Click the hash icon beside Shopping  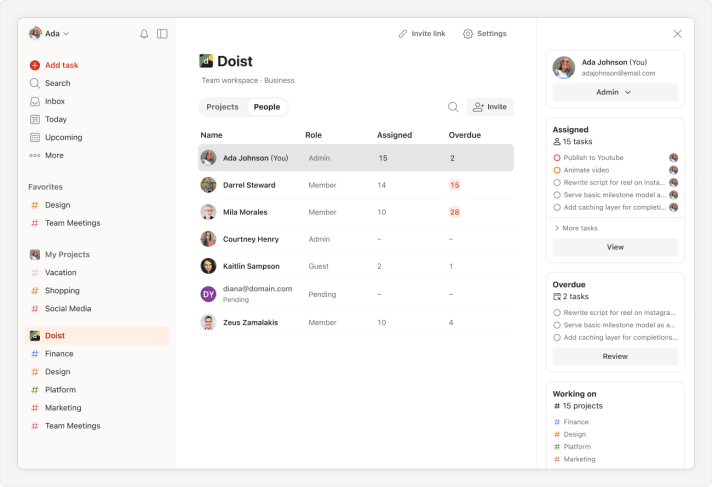click(35, 291)
